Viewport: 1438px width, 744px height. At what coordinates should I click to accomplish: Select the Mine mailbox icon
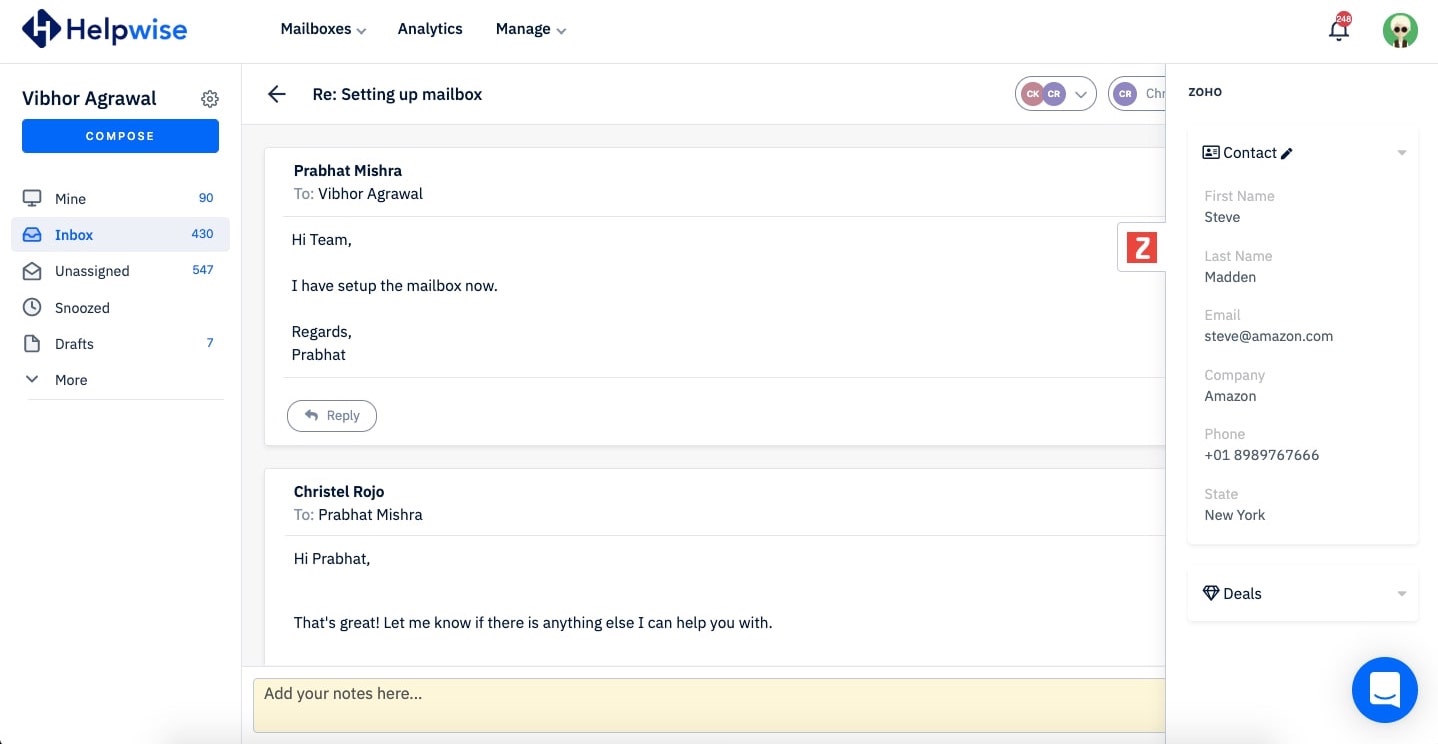(x=33, y=198)
